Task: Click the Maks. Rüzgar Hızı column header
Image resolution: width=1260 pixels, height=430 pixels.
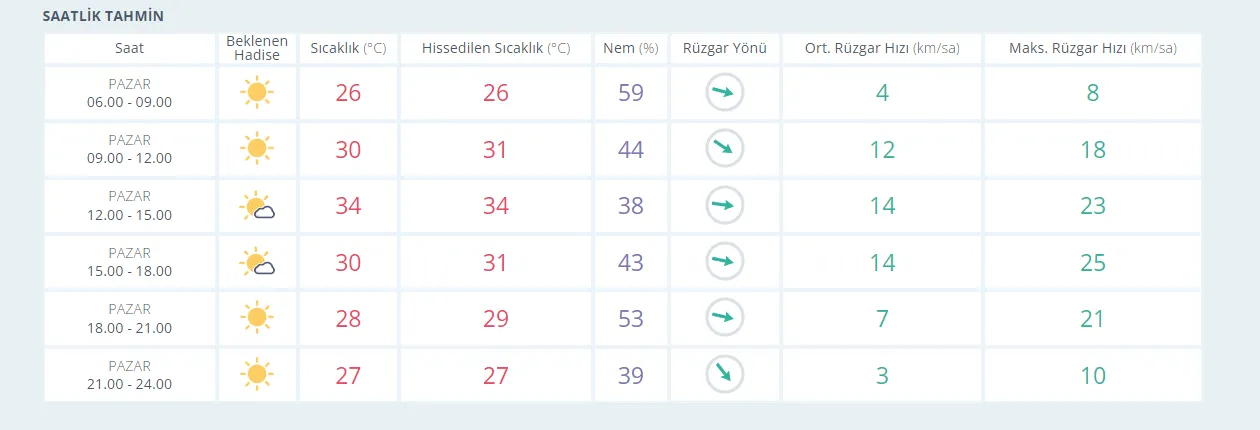Action: (1092, 48)
